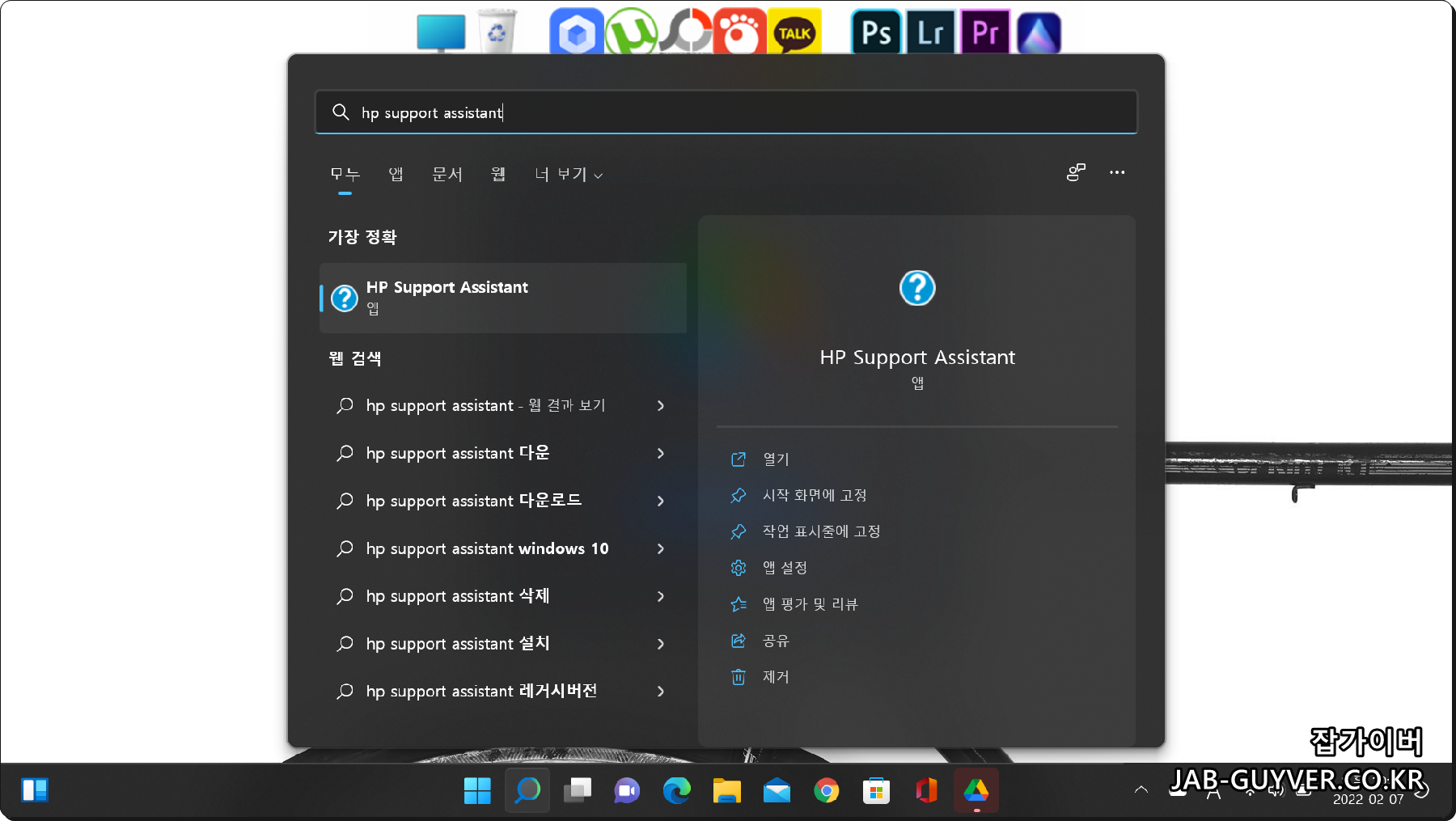This screenshot has height=821, width=1456.
Task: Open Premiere Pro desktop icon
Action: coord(984,32)
